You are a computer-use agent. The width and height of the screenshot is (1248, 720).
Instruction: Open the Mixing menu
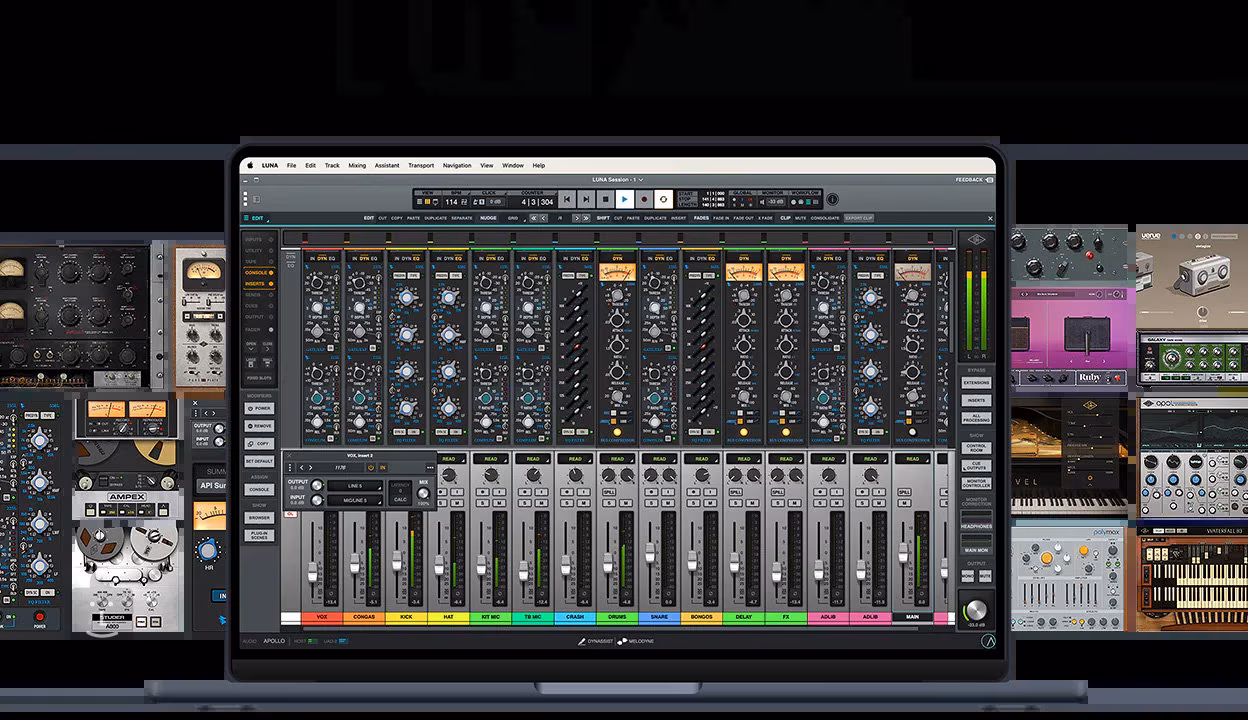click(357, 165)
